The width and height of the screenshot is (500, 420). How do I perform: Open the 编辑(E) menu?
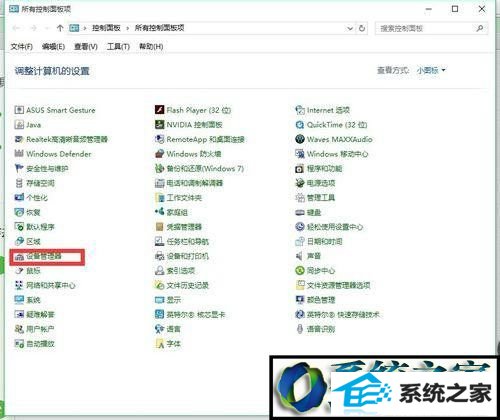53,47
